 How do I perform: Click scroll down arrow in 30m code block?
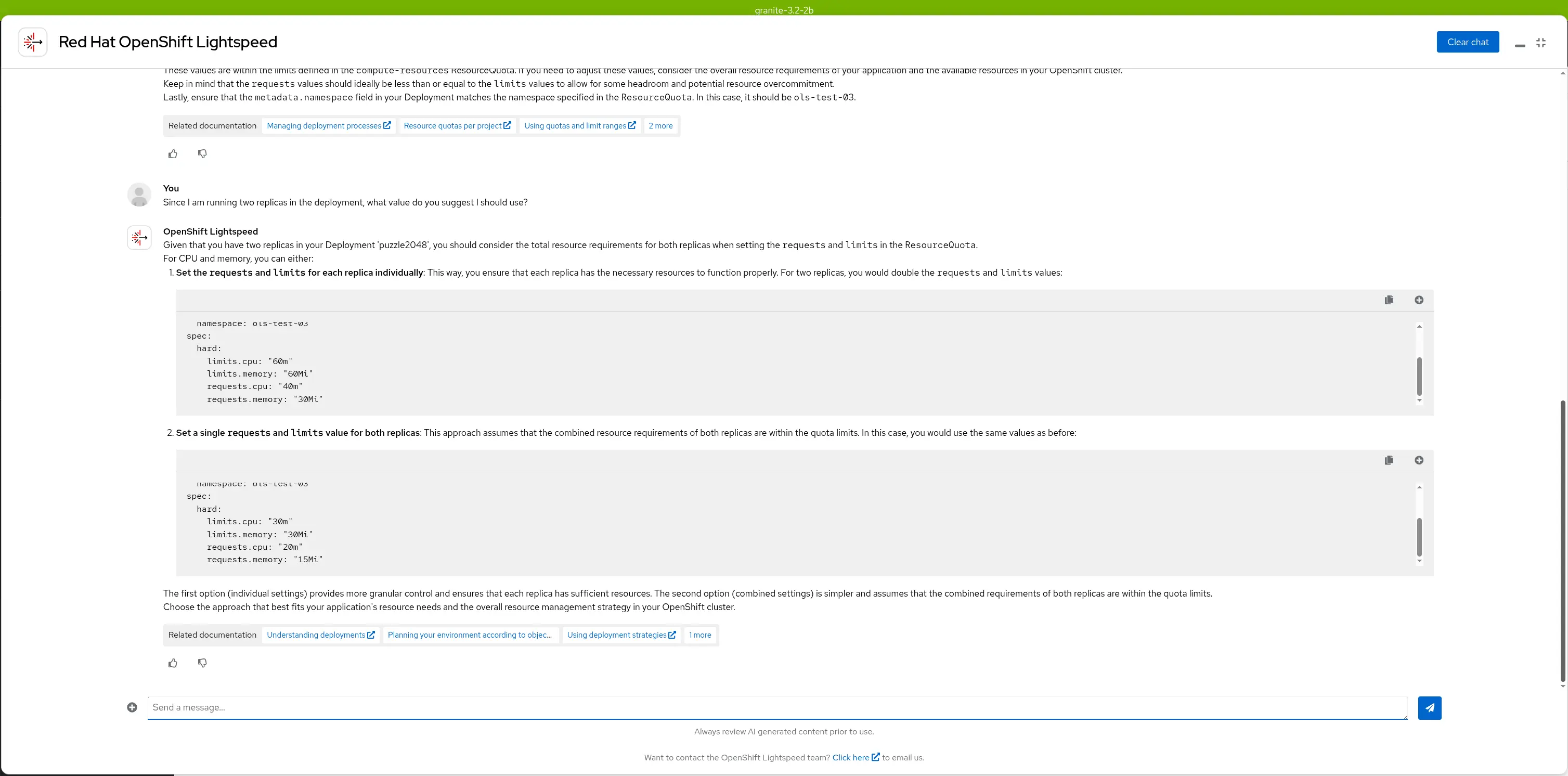pyautogui.click(x=1419, y=561)
